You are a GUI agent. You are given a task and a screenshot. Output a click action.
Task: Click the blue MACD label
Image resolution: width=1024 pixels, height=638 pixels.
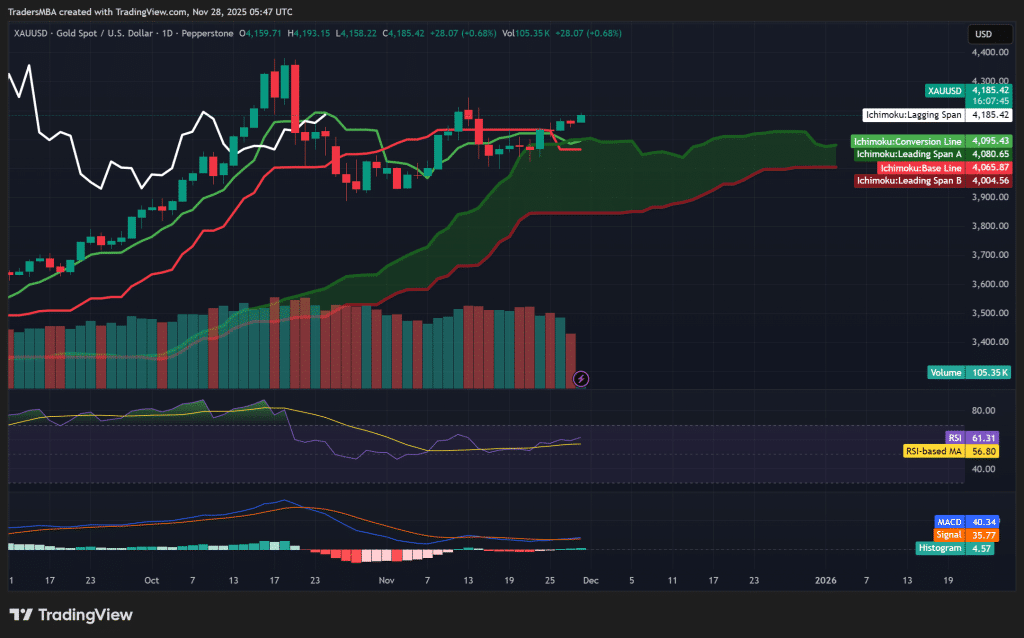point(949,522)
